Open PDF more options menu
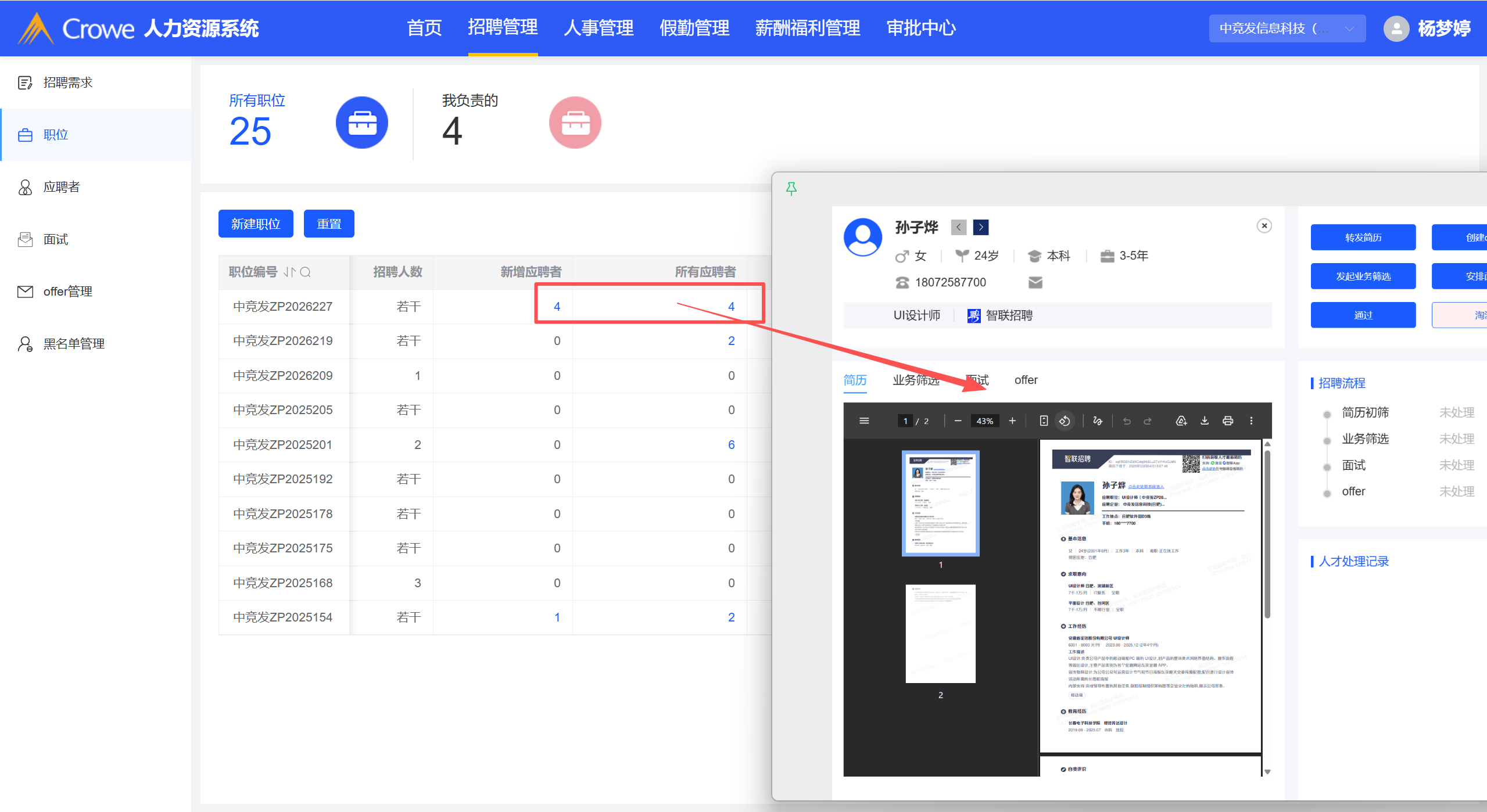 click(1251, 421)
